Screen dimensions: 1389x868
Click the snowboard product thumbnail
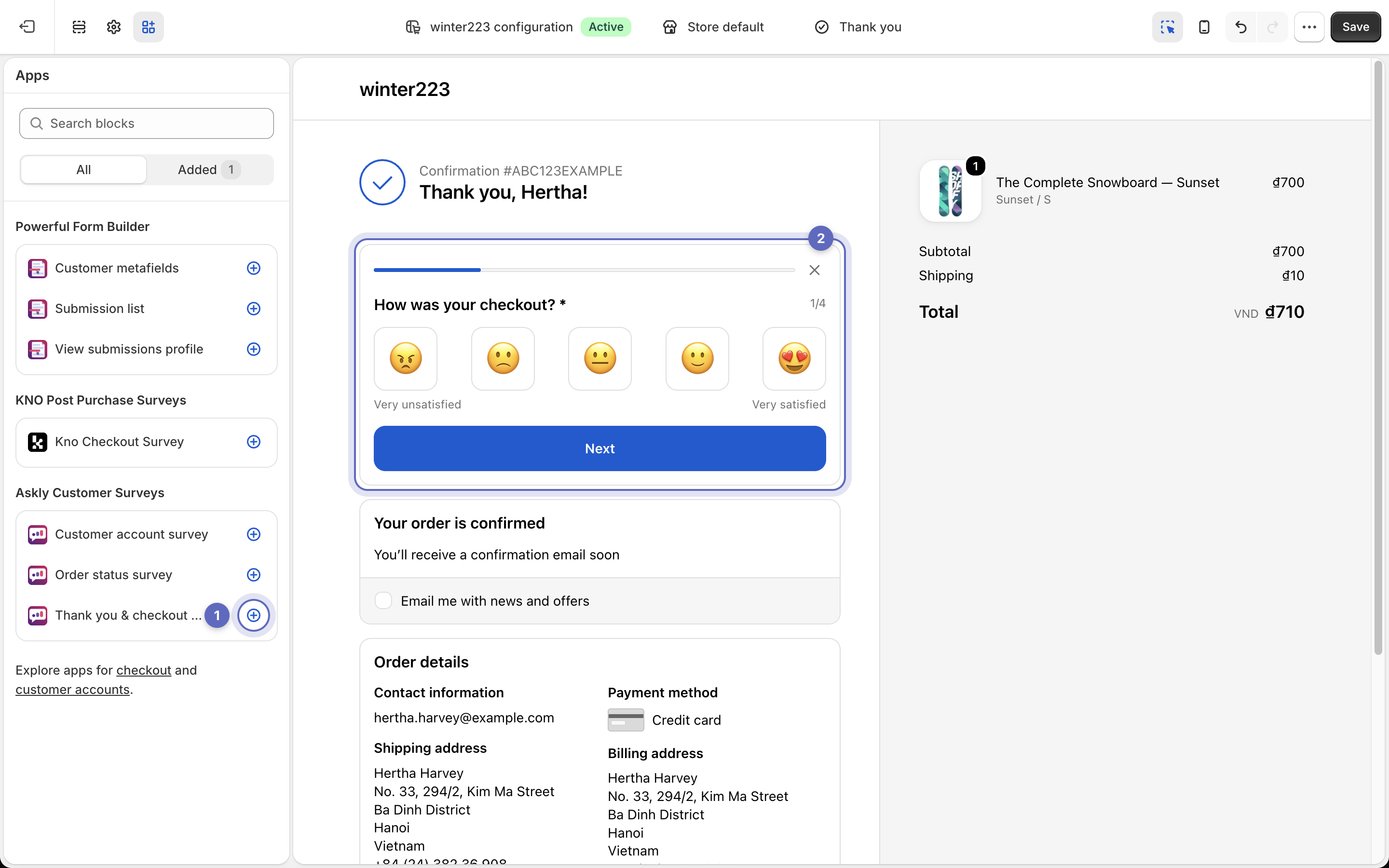coord(951,190)
